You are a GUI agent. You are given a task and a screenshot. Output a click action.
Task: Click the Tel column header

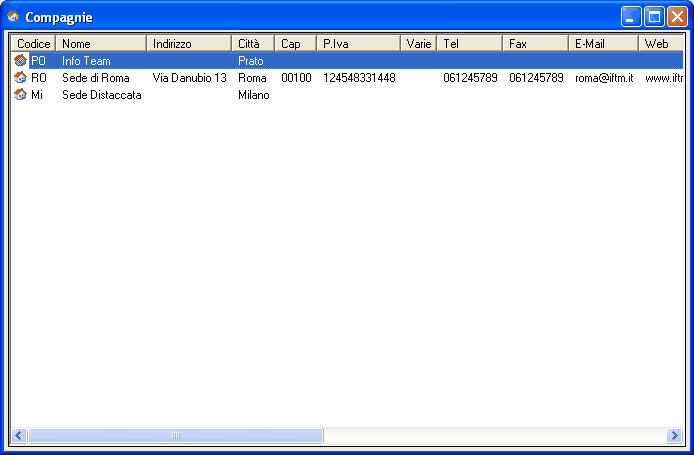[x=470, y=43]
